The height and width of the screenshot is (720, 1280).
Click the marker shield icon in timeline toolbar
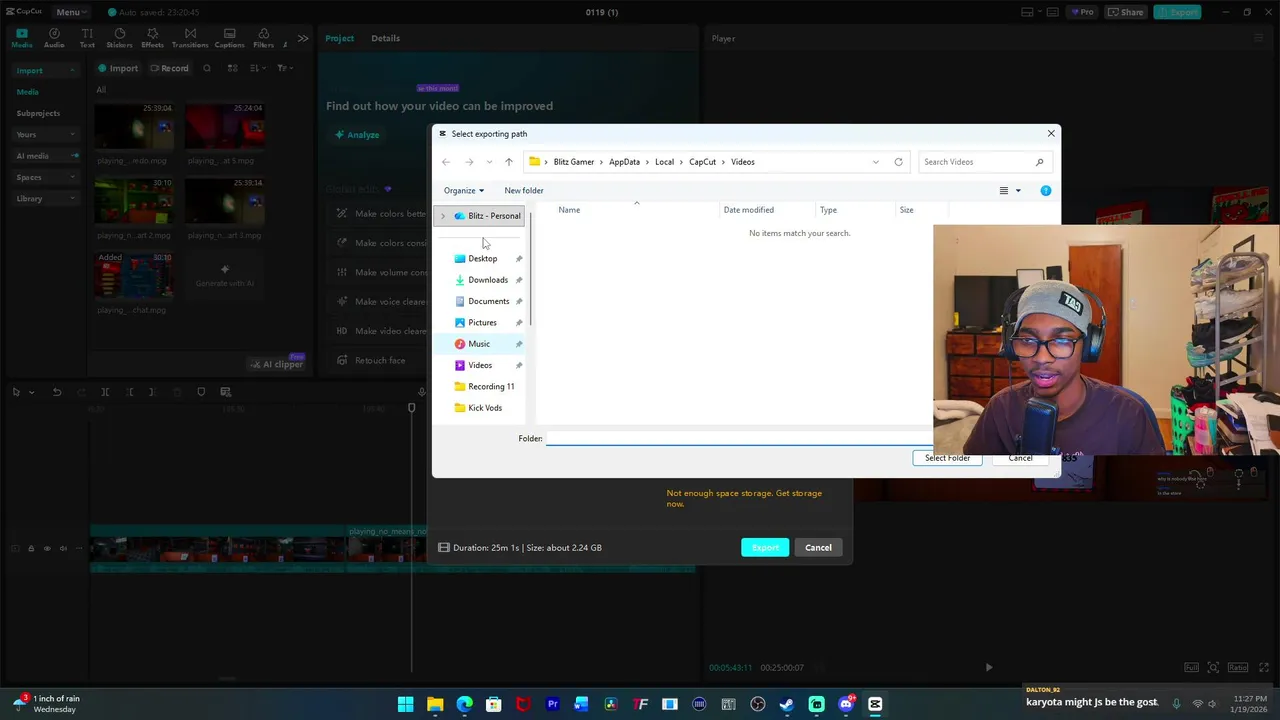tap(201, 392)
